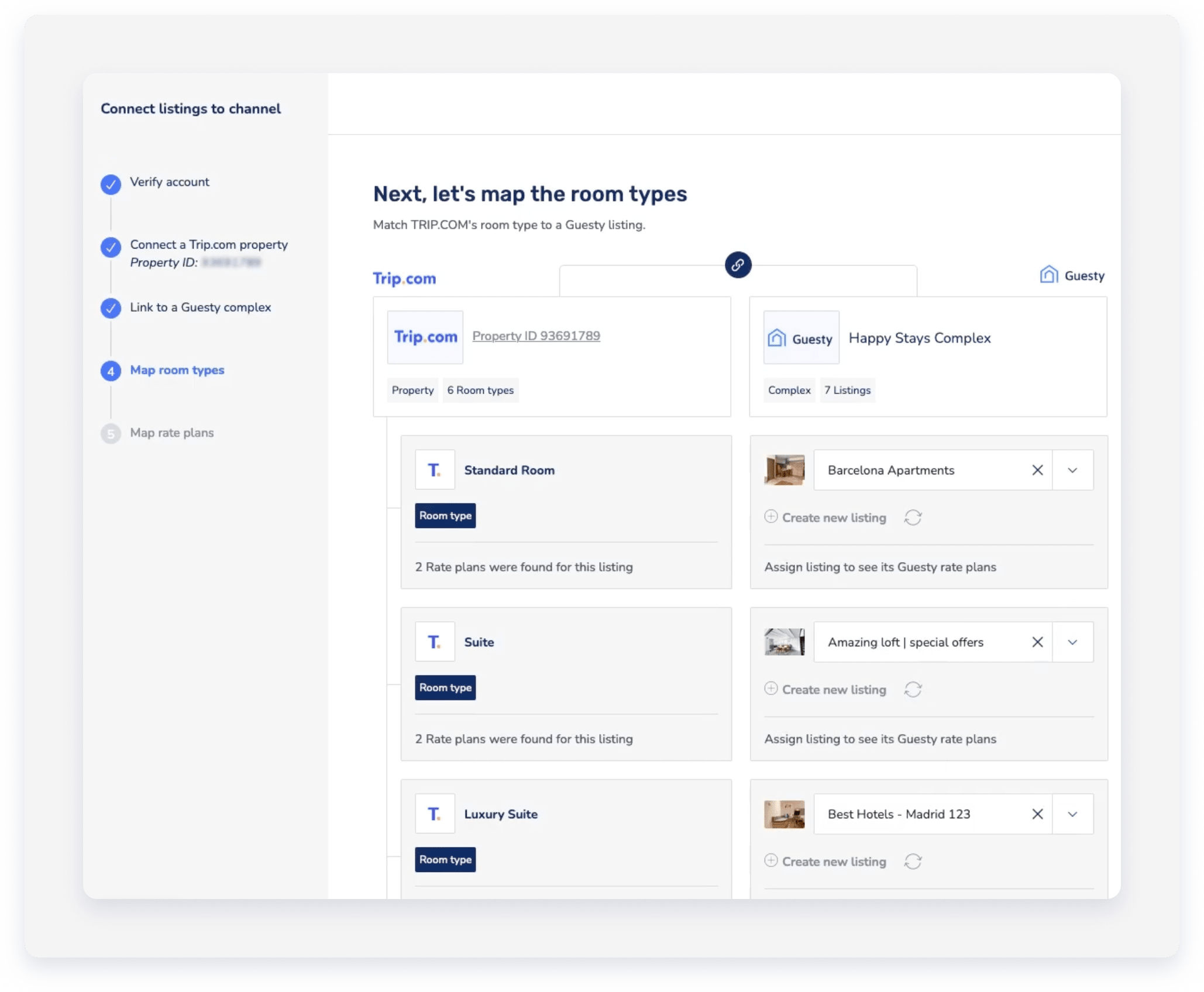The image size is (1204, 992).
Task: Click the chain link icon between channels
Action: [738, 265]
